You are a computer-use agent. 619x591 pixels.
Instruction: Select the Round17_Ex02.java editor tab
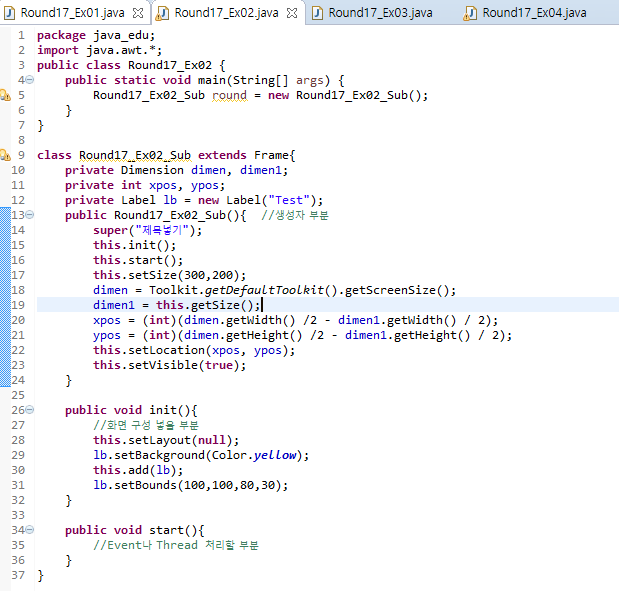226,13
